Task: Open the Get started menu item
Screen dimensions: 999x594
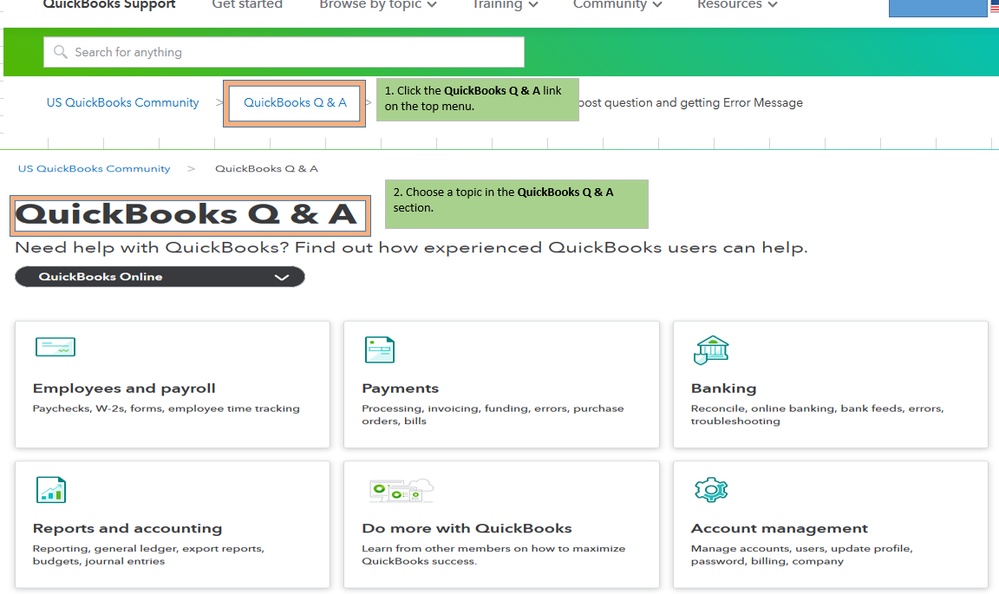Action: pos(247,4)
